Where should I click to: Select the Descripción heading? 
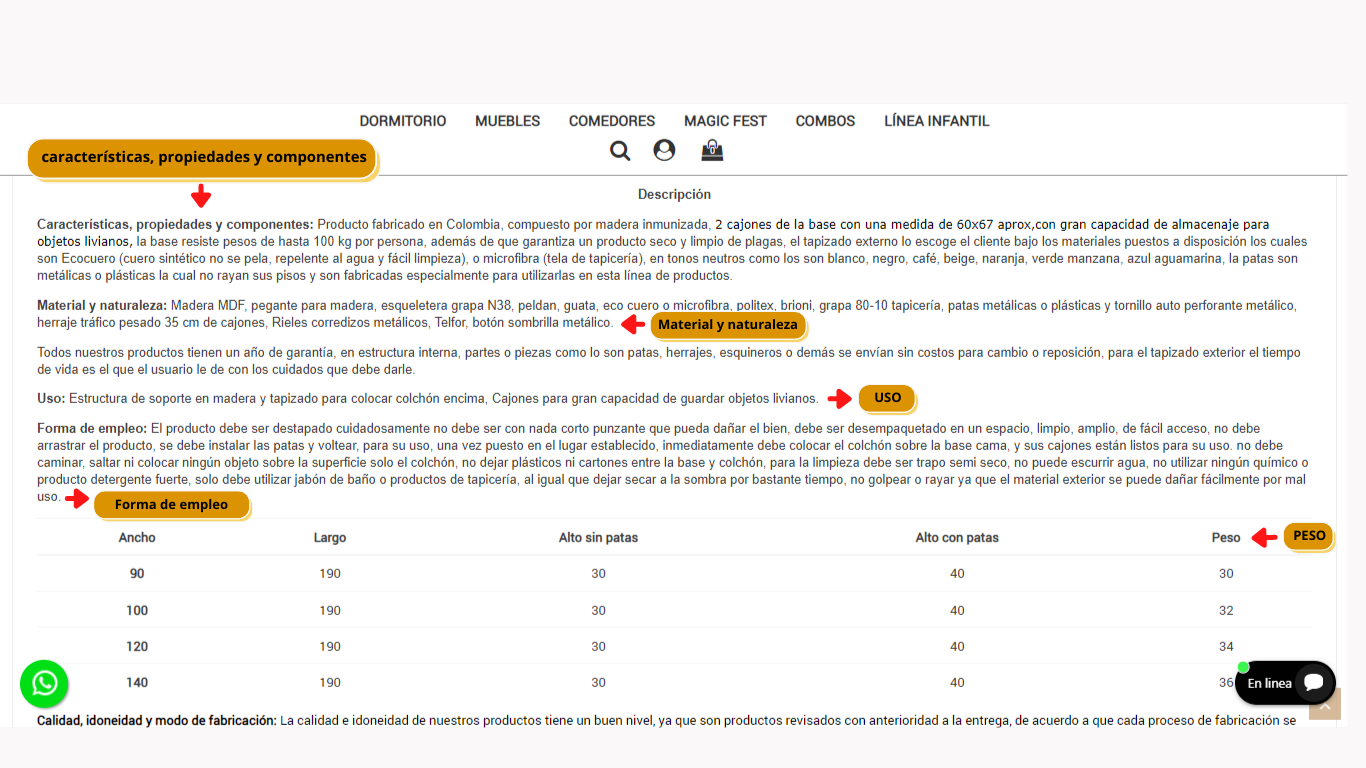tap(675, 194)
